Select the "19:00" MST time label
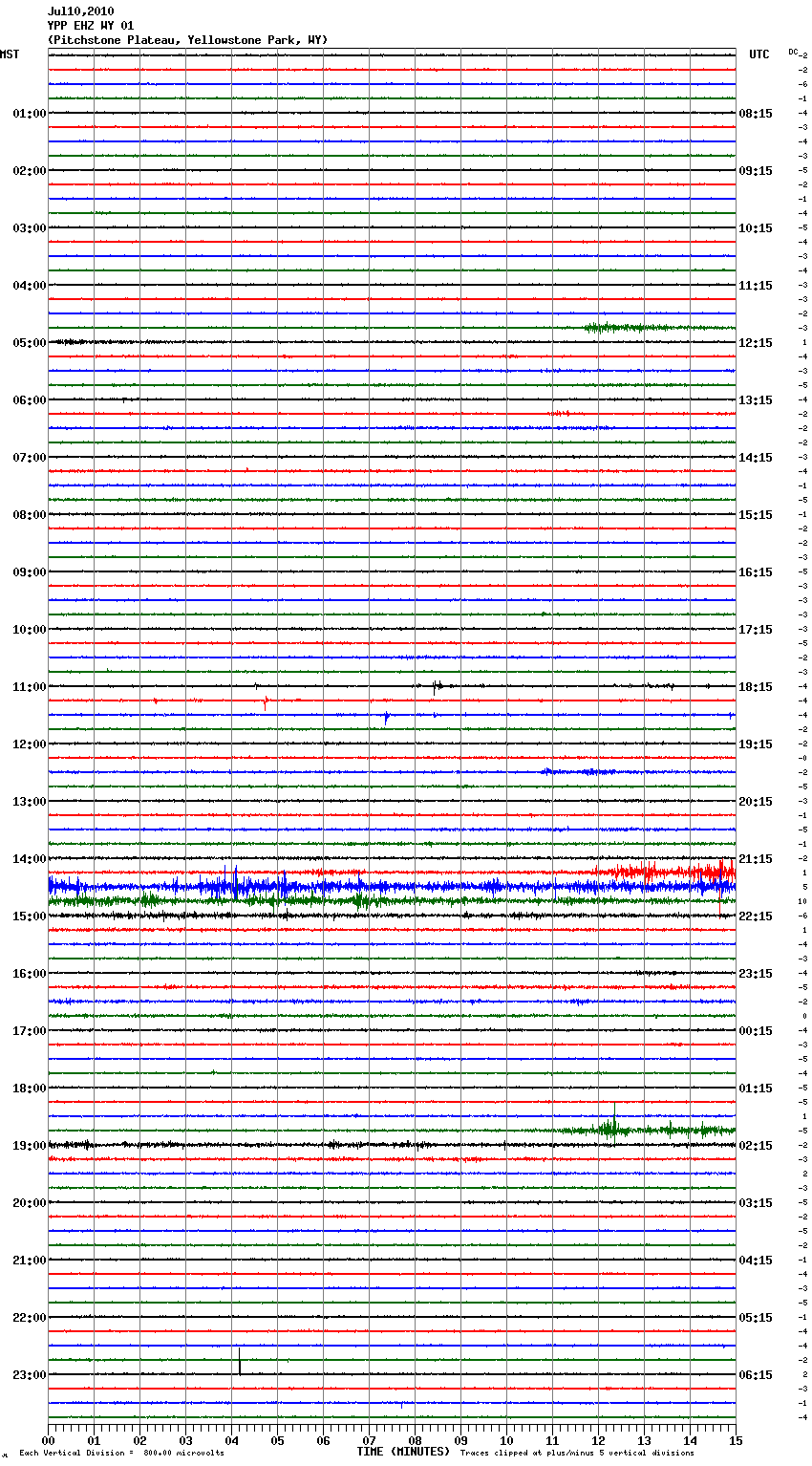The image size is (812, 1466). coord(29,1146)
